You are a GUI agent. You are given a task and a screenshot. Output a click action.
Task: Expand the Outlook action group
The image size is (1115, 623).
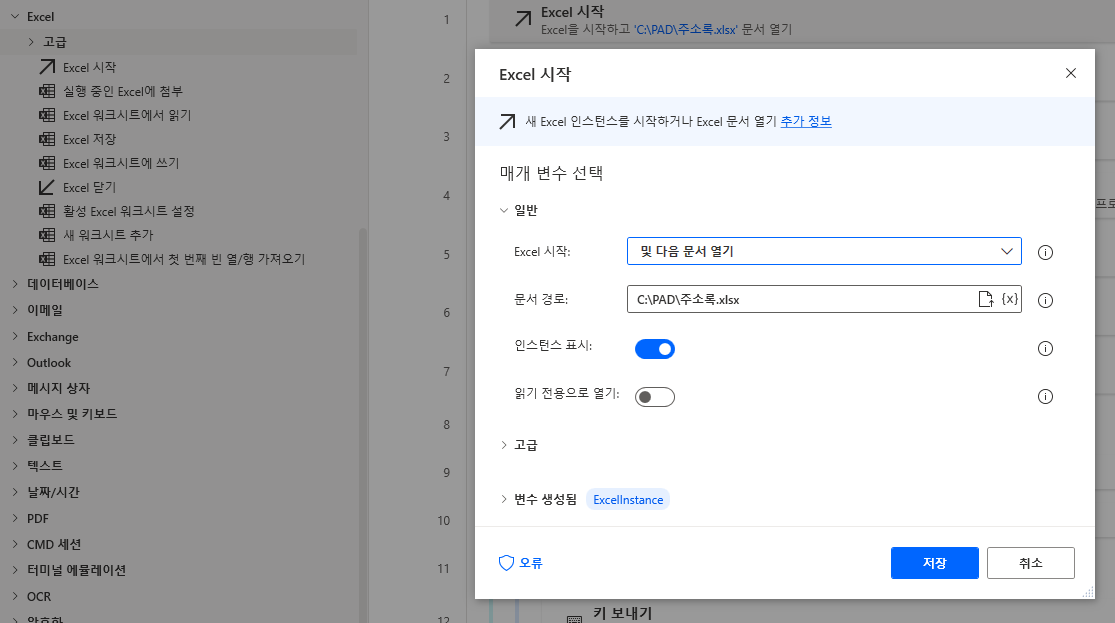pos(15,362)
